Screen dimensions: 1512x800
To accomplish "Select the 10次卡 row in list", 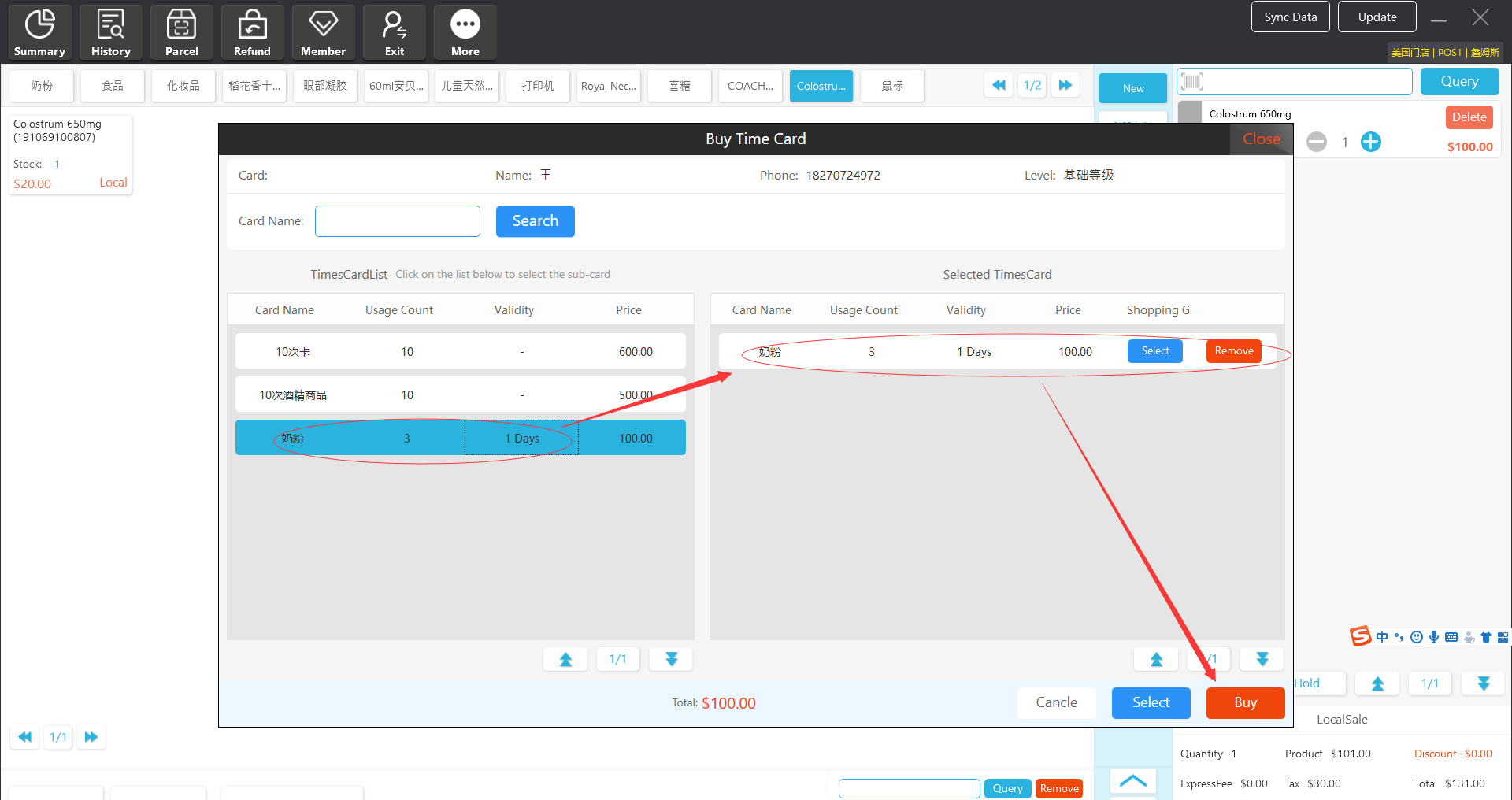I will 460,352.
